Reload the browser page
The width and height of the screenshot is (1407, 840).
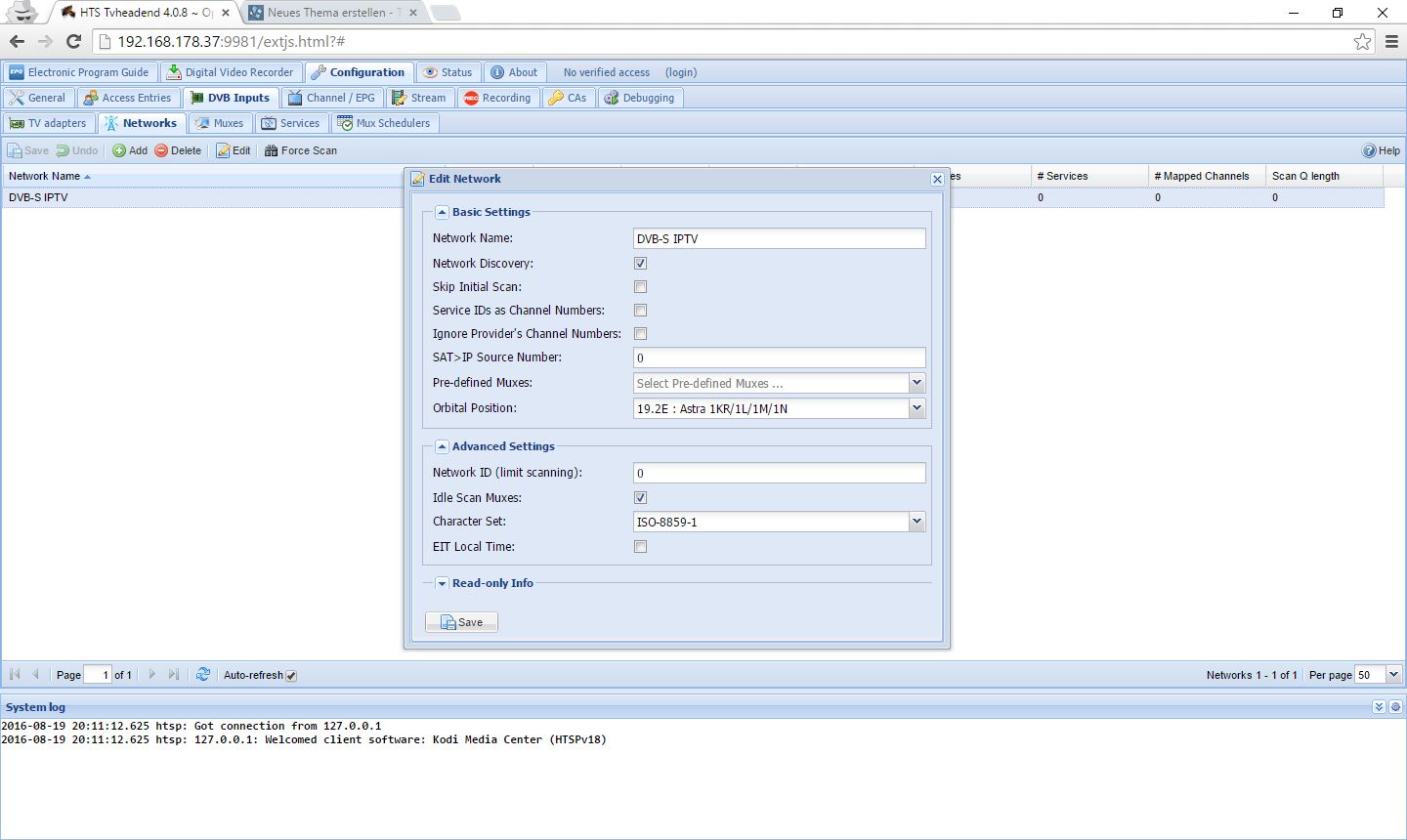(x=73, y=41)
